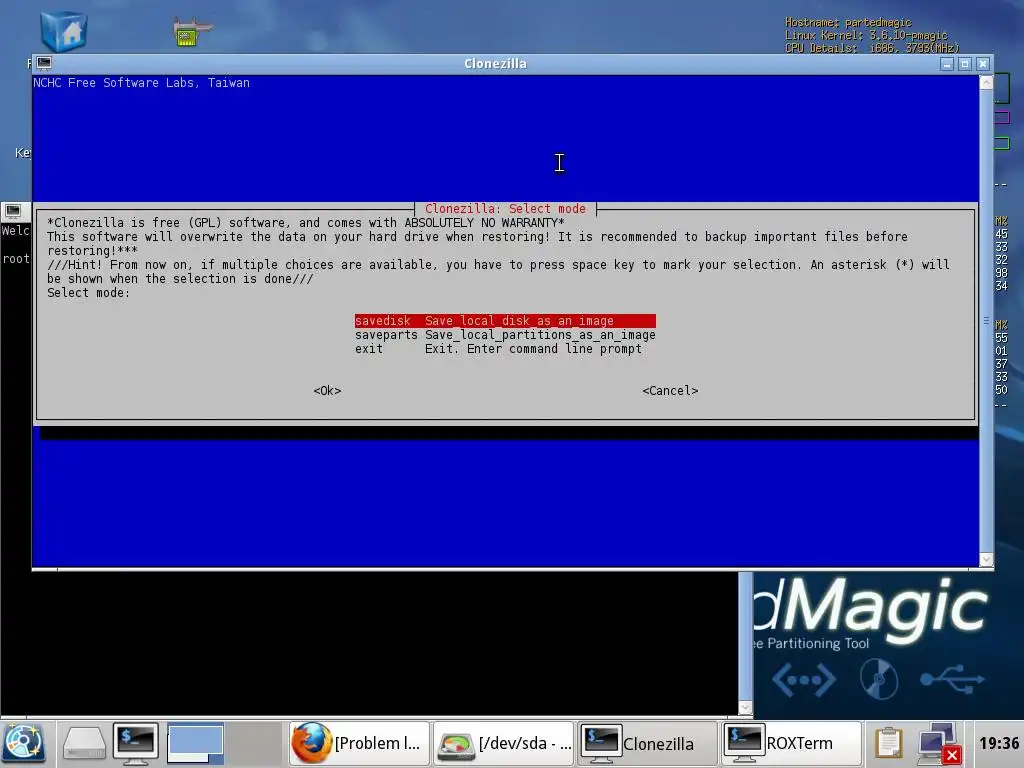Click the Clonezilla scrollbar down arrow
Image resolution: width=1024 pixels, height=768 pixels.
coord(986,560)
